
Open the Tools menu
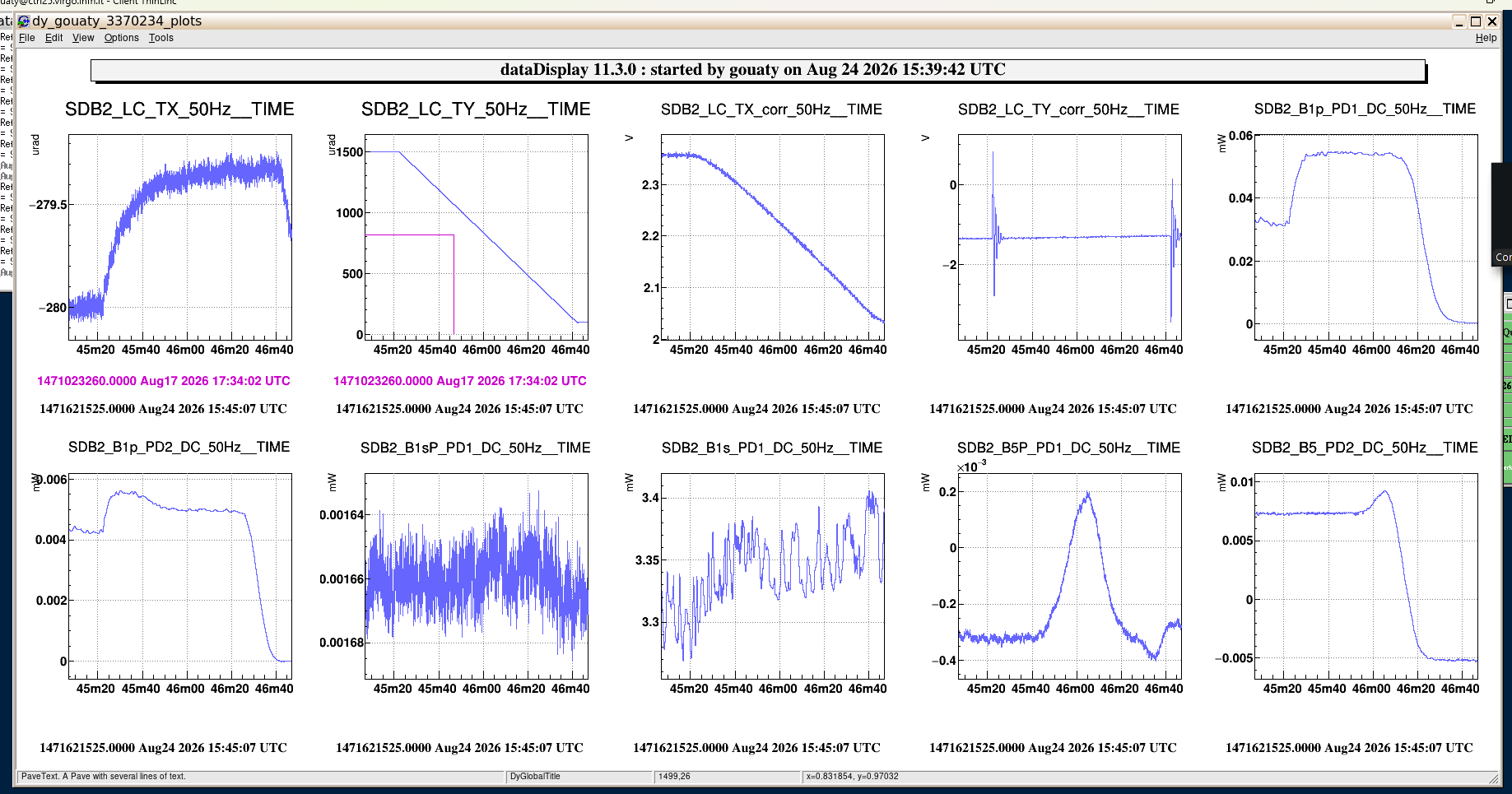tap(161, 38)
